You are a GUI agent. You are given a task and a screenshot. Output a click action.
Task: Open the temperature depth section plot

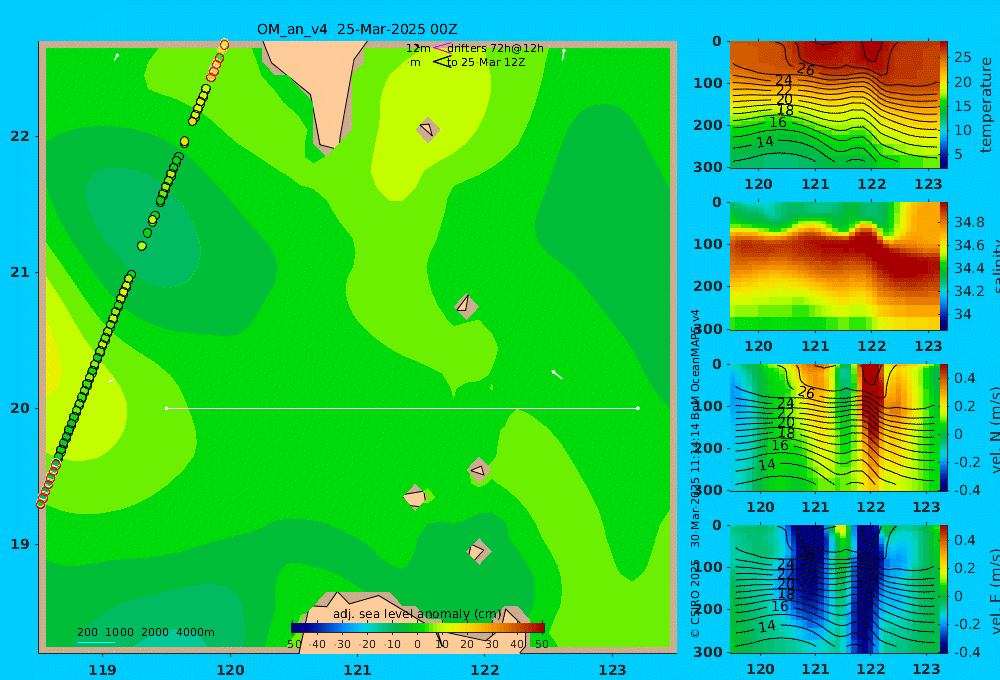point(834,105)
